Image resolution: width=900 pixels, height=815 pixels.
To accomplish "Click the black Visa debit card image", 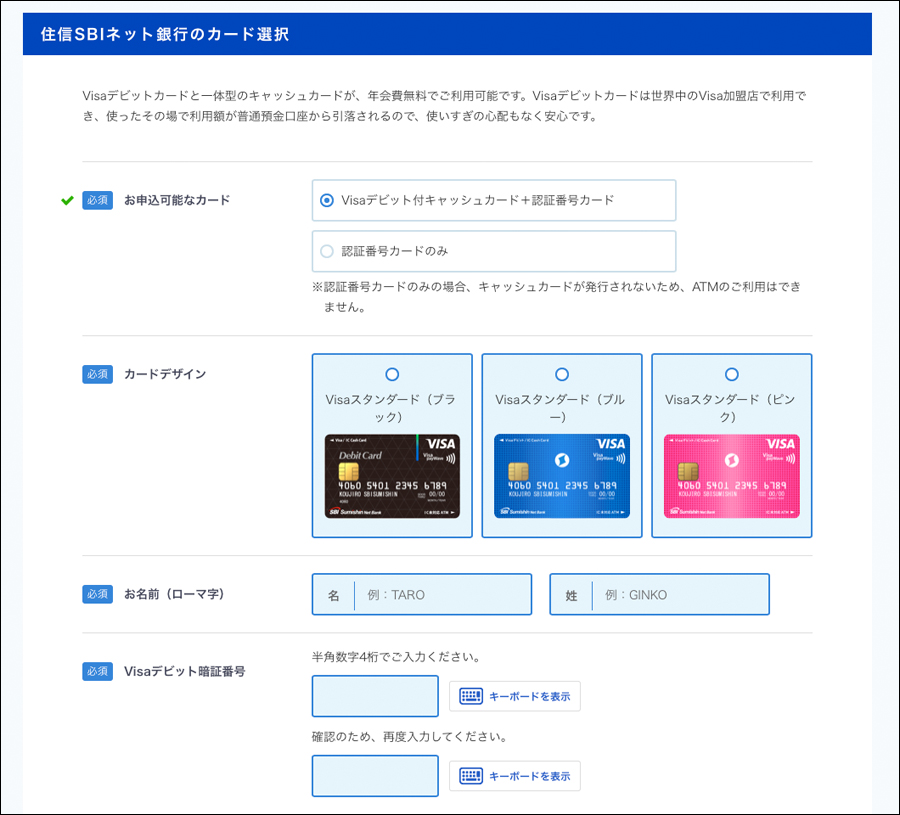I will click(x=392, y=476).
